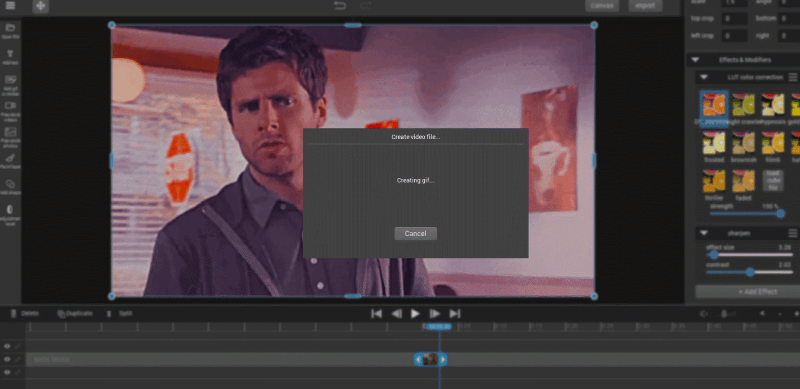800x389 pixels.
Task: Click the clip's left trim handle
Action: pos(418,359)
